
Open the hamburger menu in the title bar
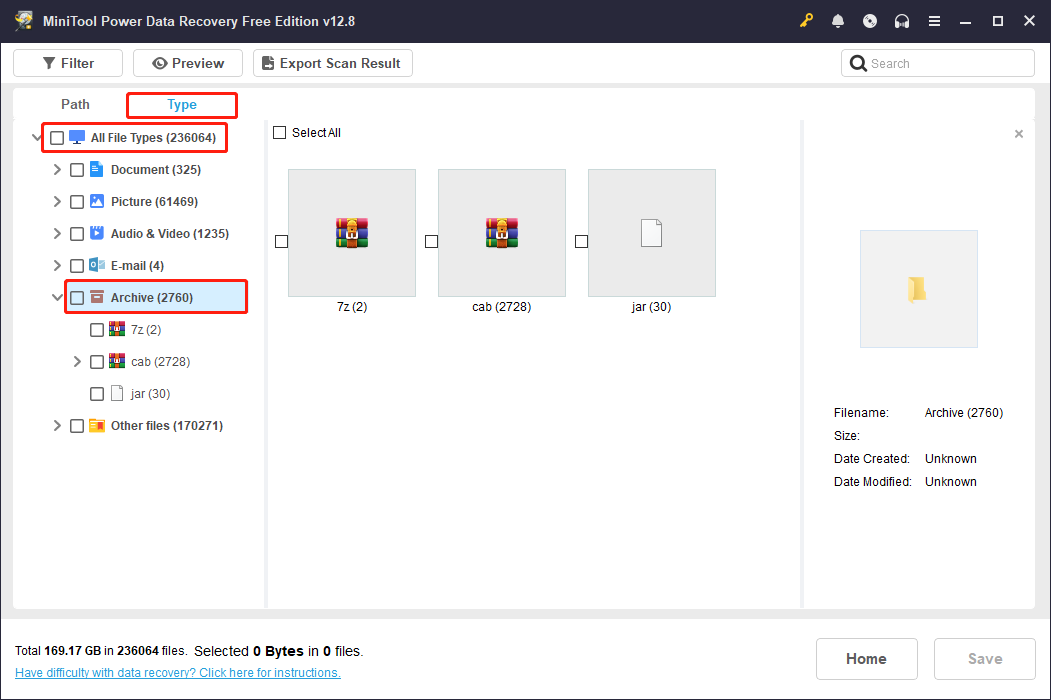click(x=934, y=20)
